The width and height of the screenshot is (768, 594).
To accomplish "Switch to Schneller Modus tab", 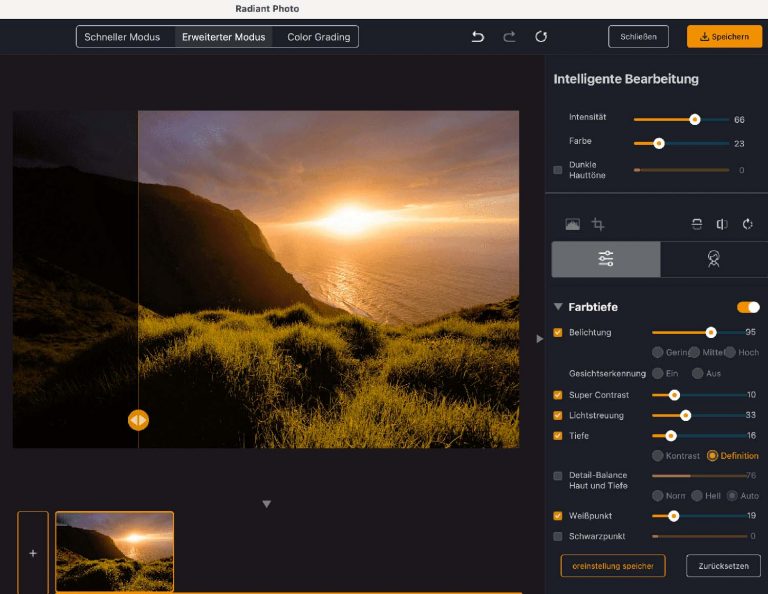I will point(122,37).
